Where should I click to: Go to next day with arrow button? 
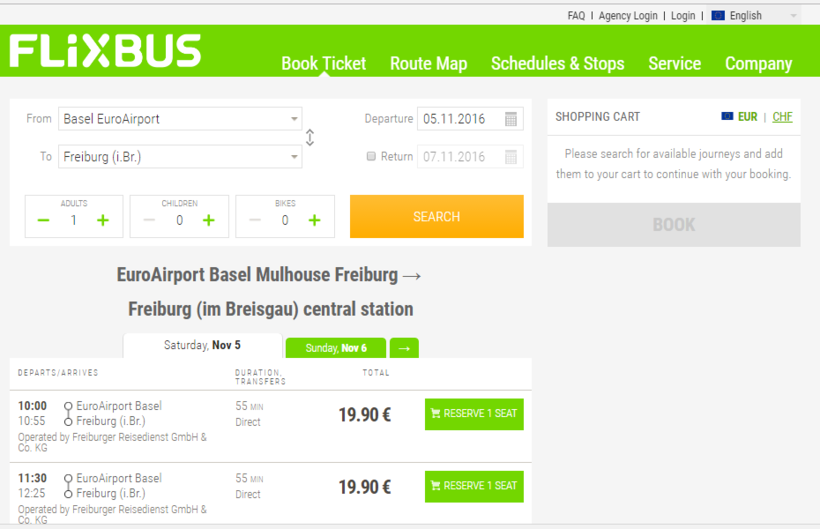pyautogui.click(x=404, y=348)
